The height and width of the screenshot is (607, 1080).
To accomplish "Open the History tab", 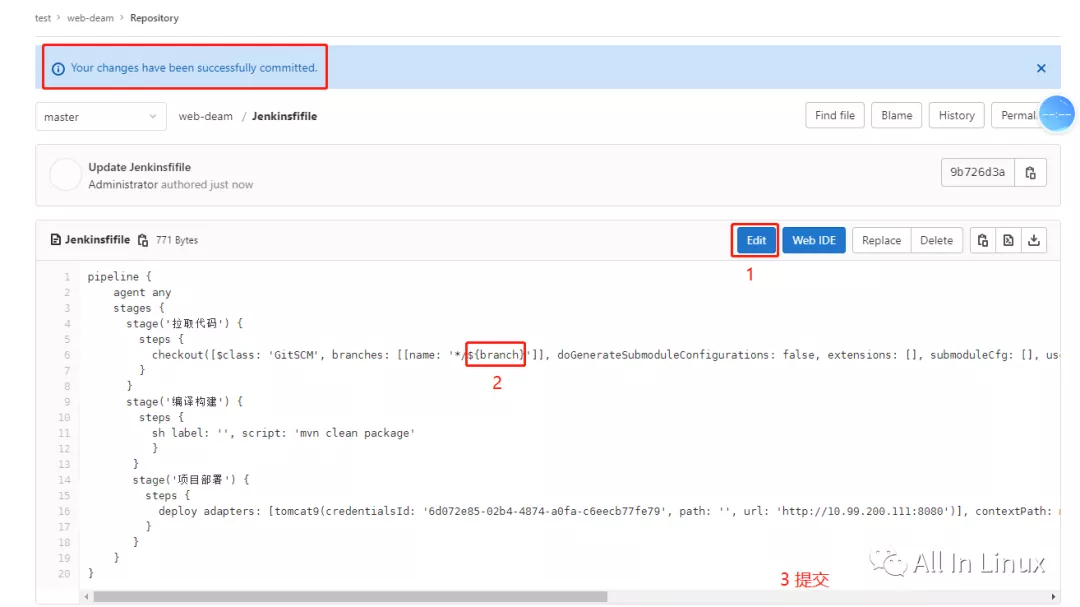I will pyautogui.click(x=955, y=115).
